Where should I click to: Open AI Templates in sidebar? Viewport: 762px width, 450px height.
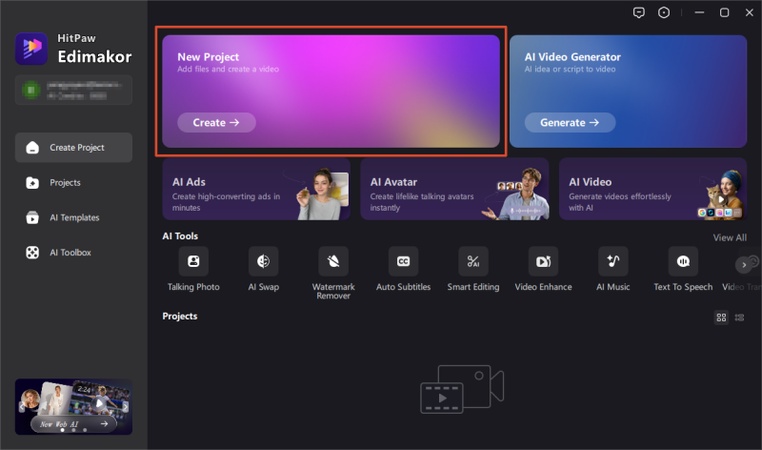(74, 218)
